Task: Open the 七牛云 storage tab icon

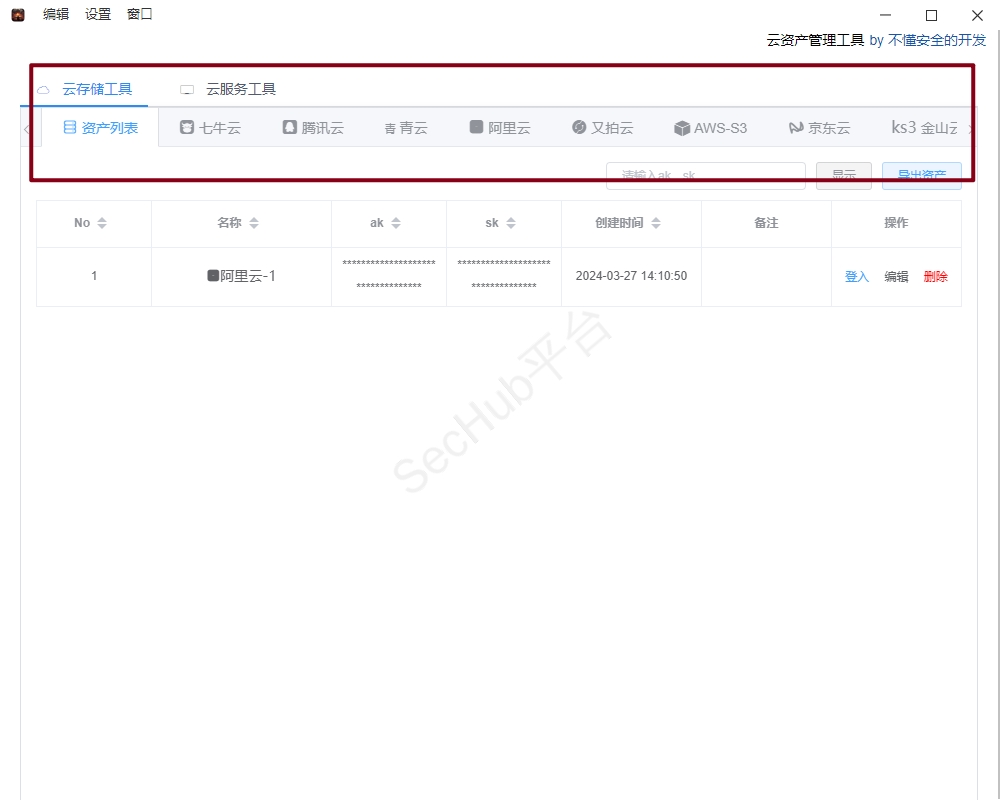Action: coord(187,128)
